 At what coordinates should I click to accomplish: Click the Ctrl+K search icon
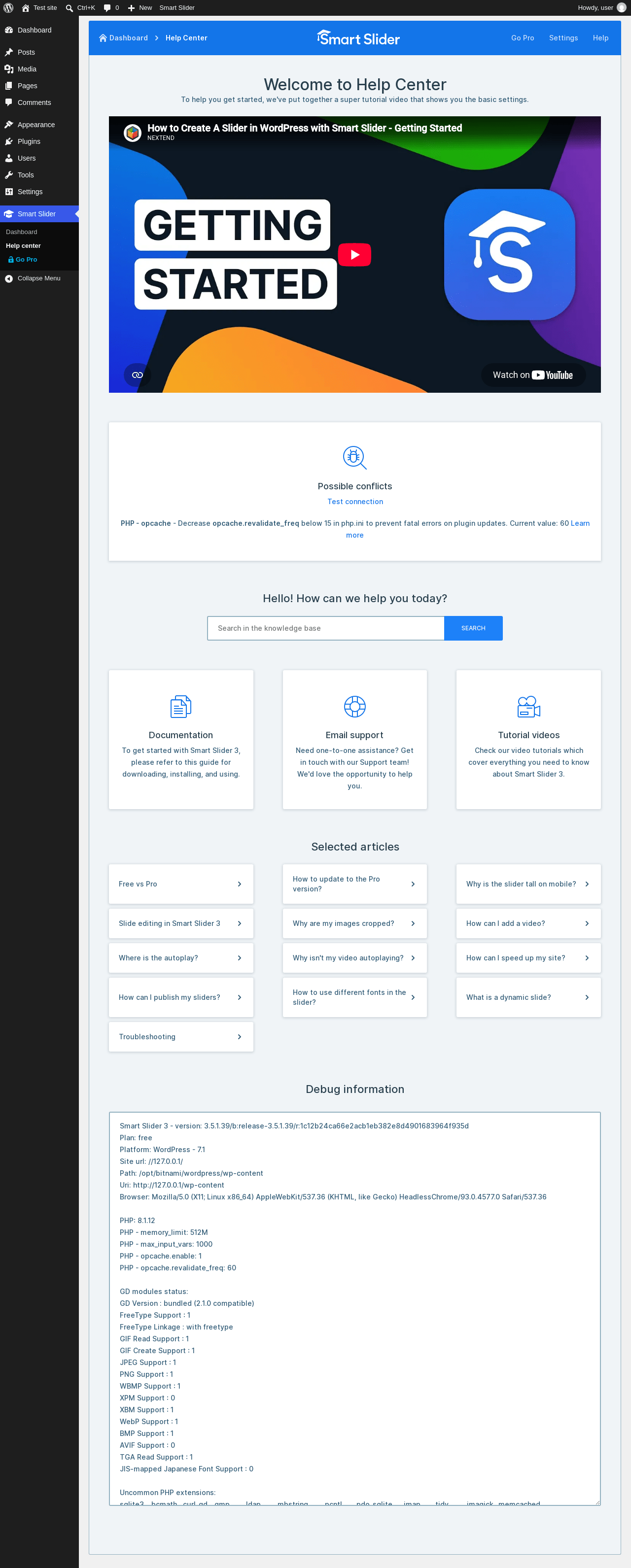point(70,8)
